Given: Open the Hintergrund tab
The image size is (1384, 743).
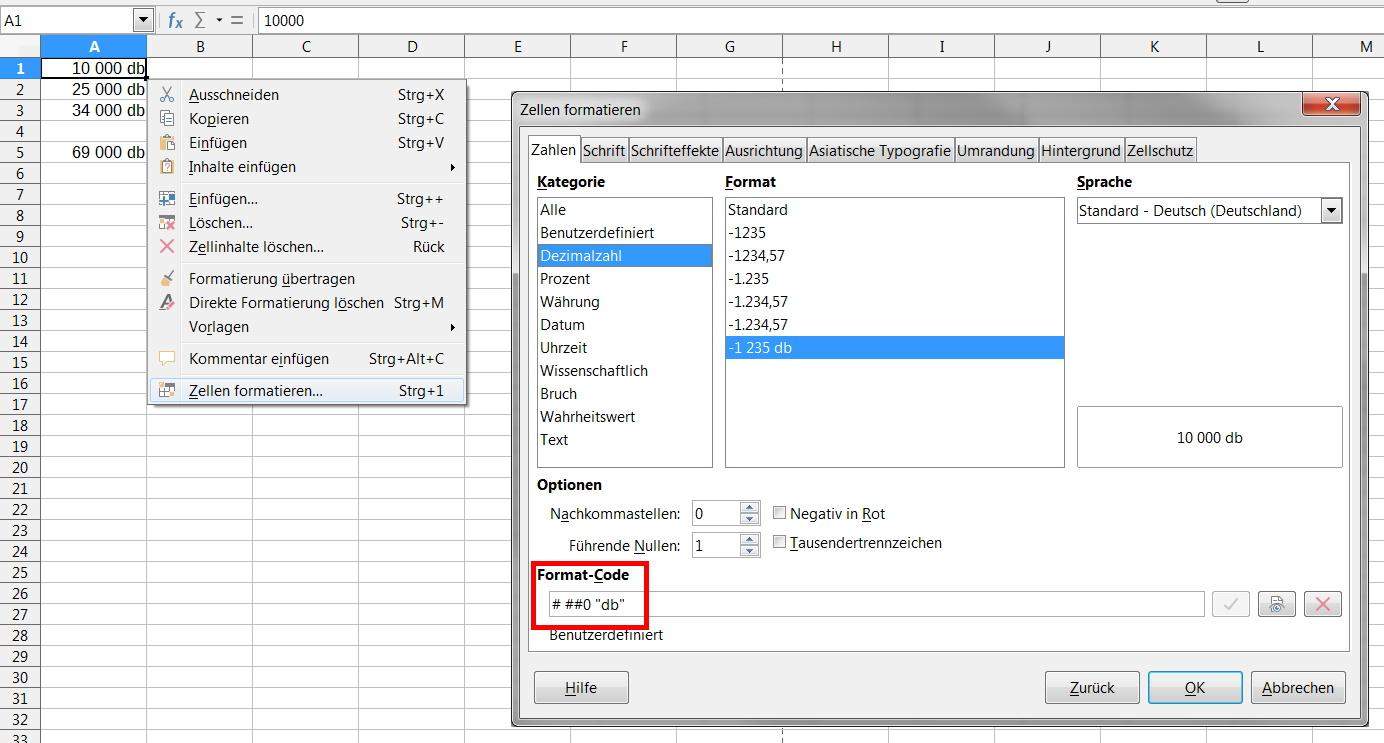Looking at the screenshot, I should [x=1080, y=151].
